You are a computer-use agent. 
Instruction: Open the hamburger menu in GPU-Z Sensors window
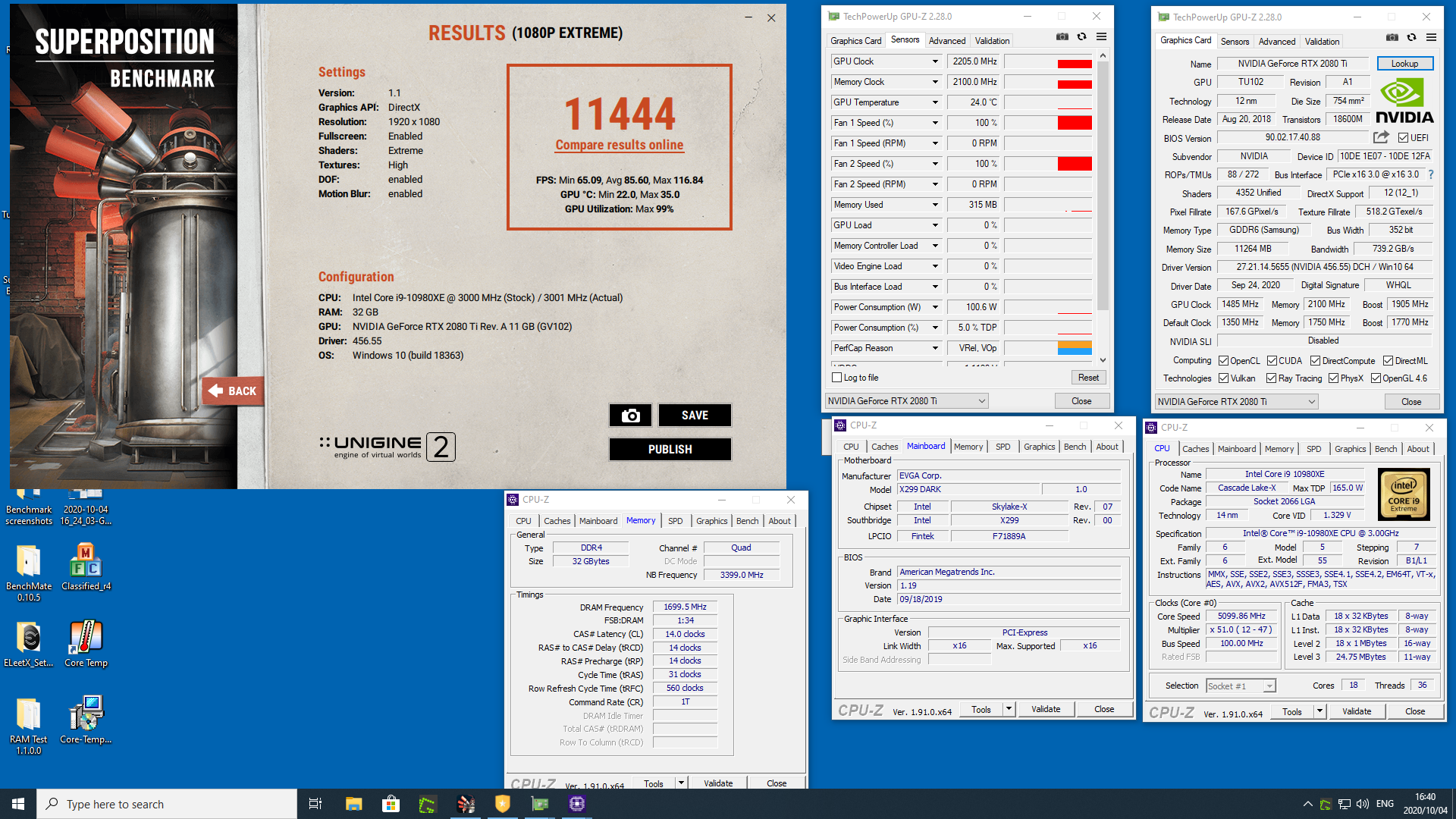pyautogui.click(x=1102, y=36)
